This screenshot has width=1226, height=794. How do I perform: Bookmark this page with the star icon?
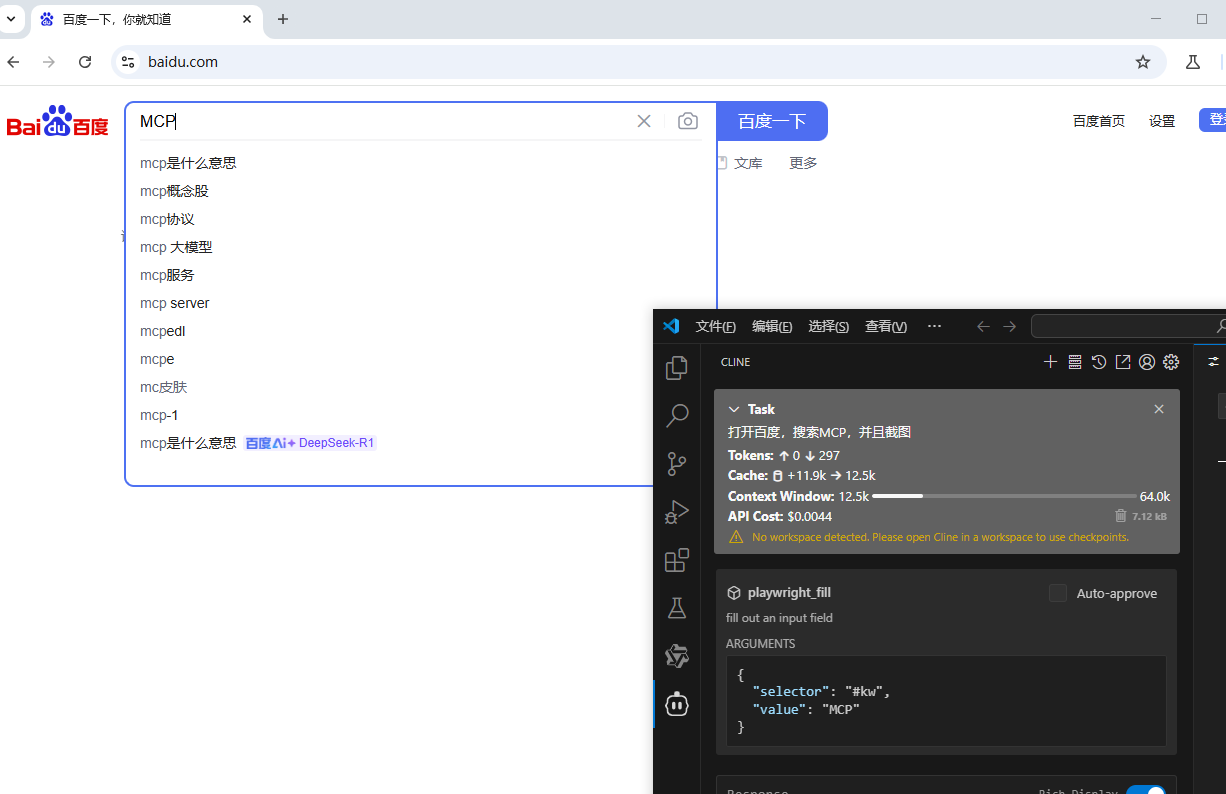click(x=1143, y=62)
